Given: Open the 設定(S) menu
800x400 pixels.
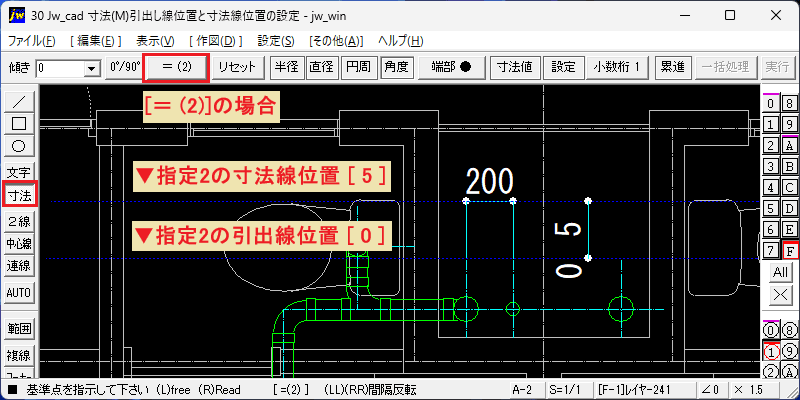Looking at the screenshot, I should [276, 41].
